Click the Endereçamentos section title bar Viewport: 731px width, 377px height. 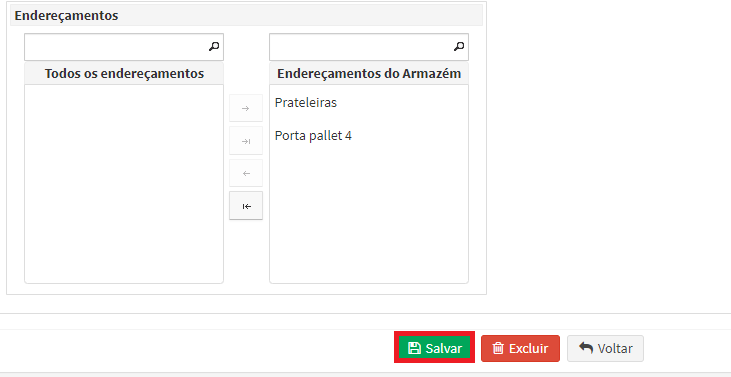pos(246,15)
